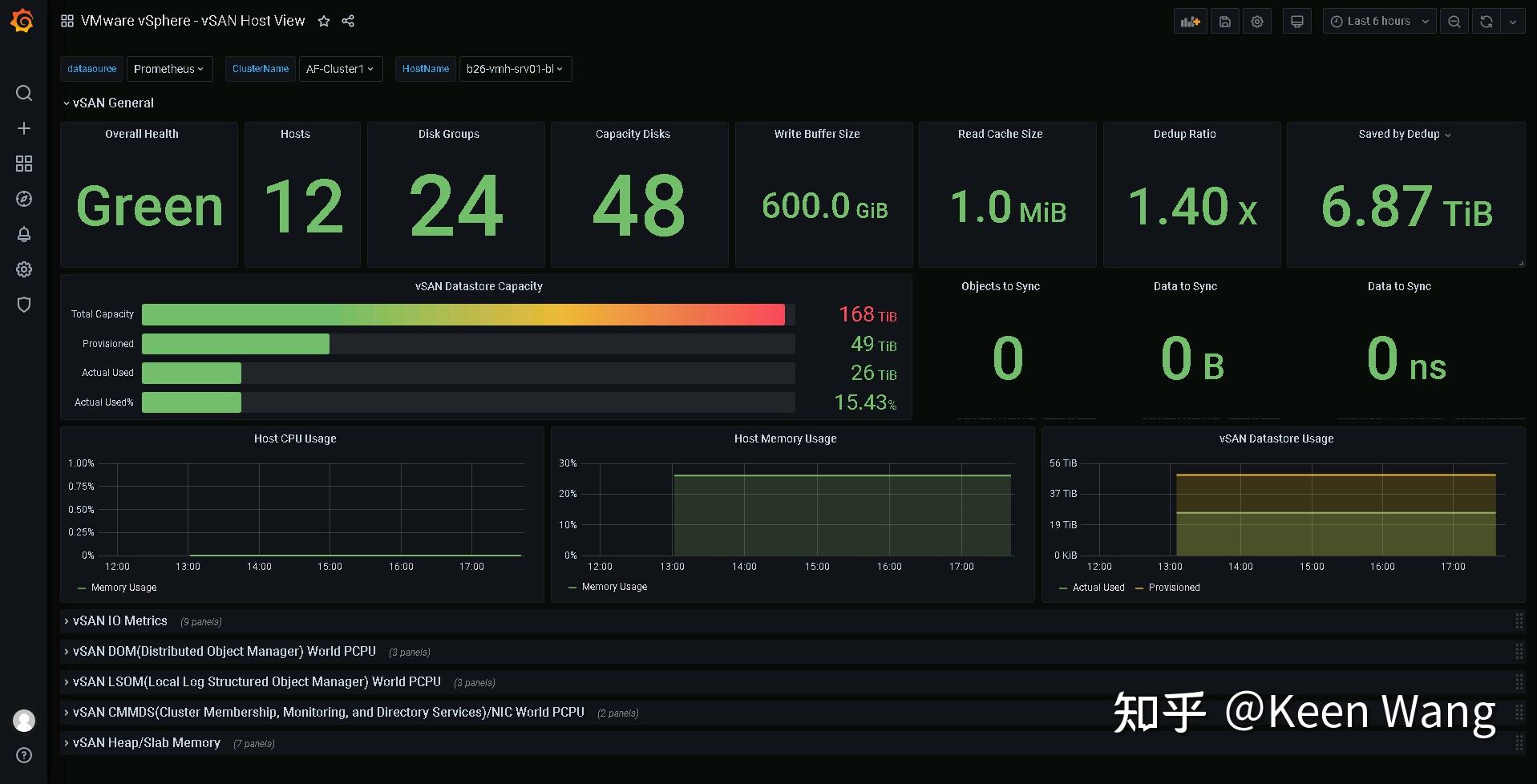This screenshot has height=784, width=1537.
Task: Open the Dashboards icon in the sidebar
Action: coord(23,163)
